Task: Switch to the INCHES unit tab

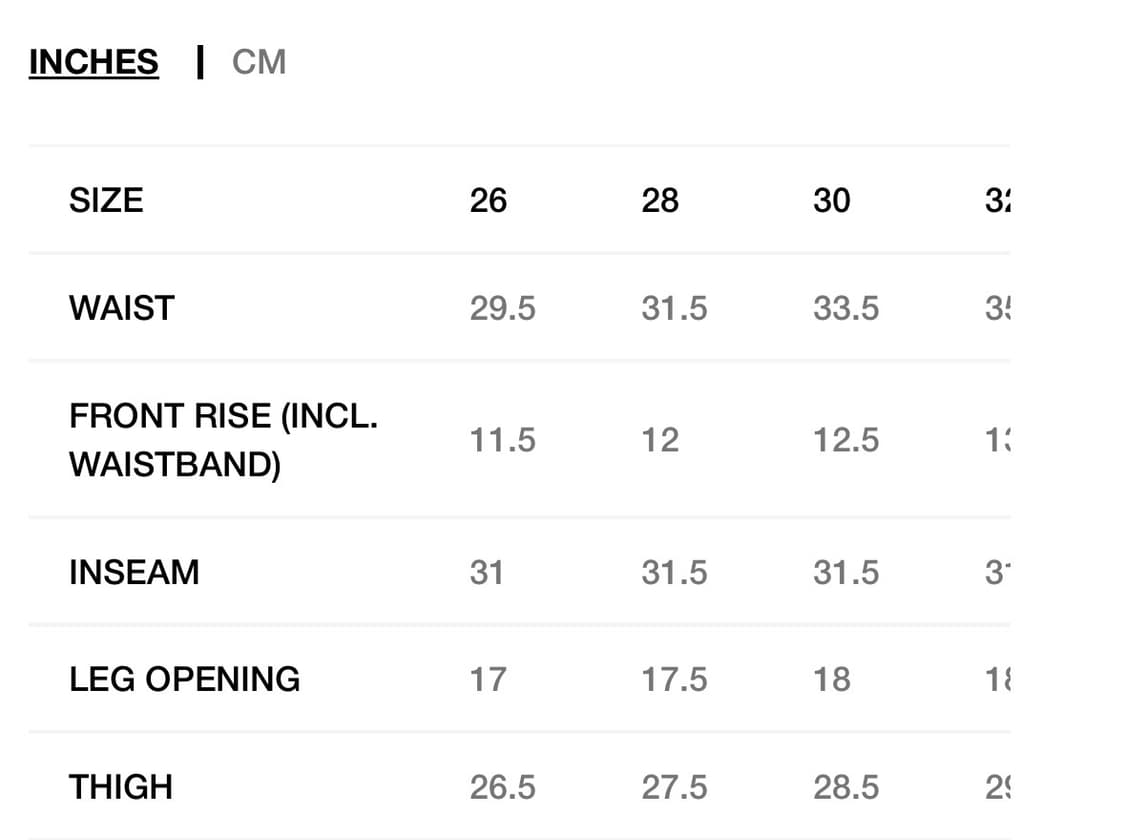Action: click(93, 62)
